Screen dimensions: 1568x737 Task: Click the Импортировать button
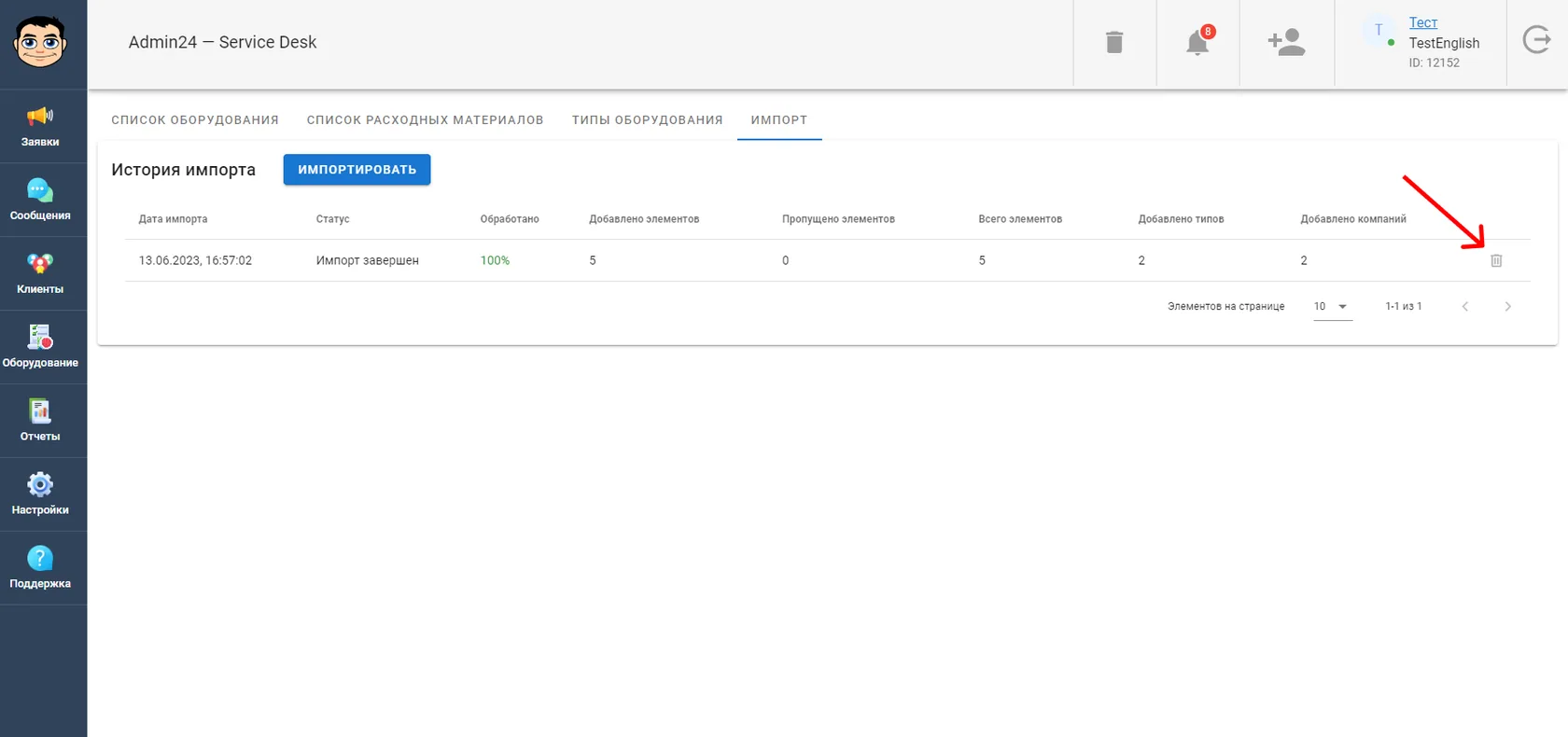357,170
